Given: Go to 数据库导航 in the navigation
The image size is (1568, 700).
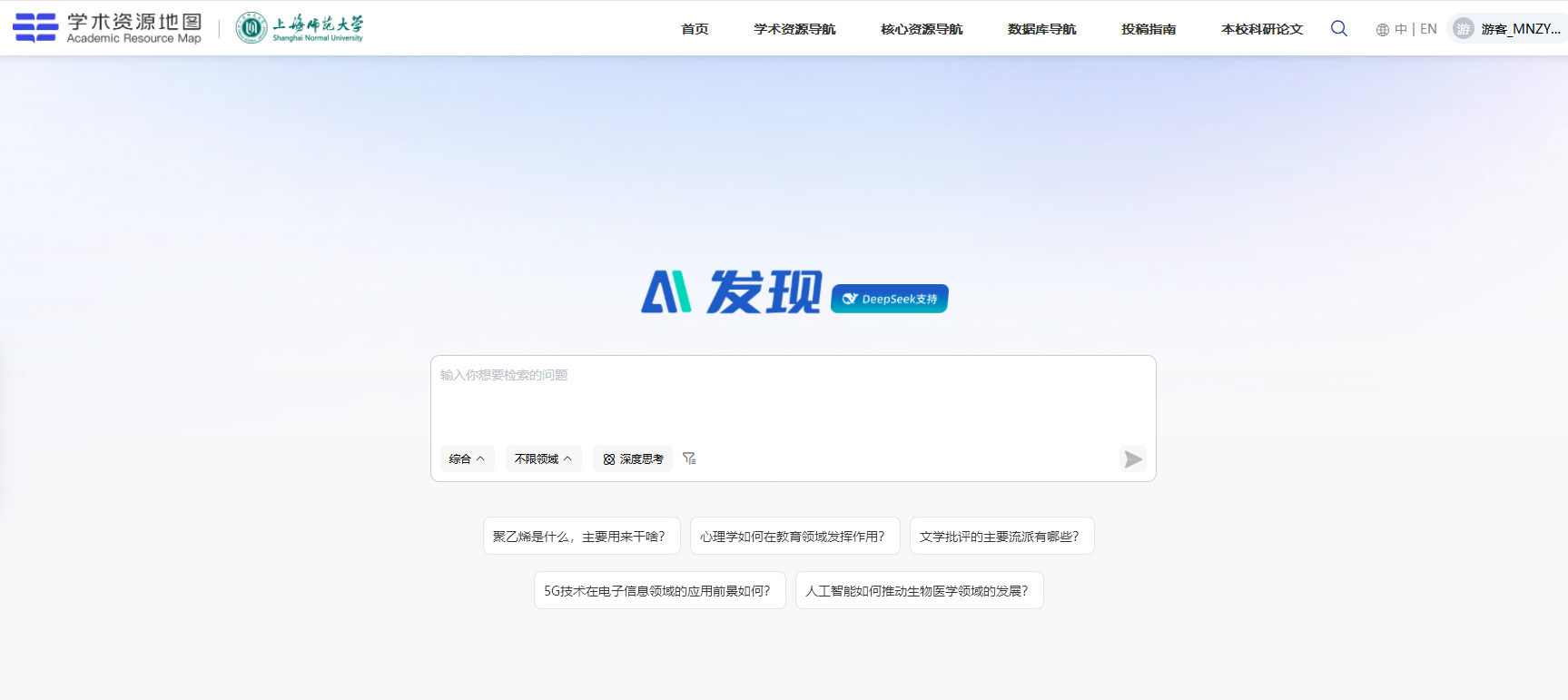Looking at the screenshot, I should click(x=1041, y=29).
